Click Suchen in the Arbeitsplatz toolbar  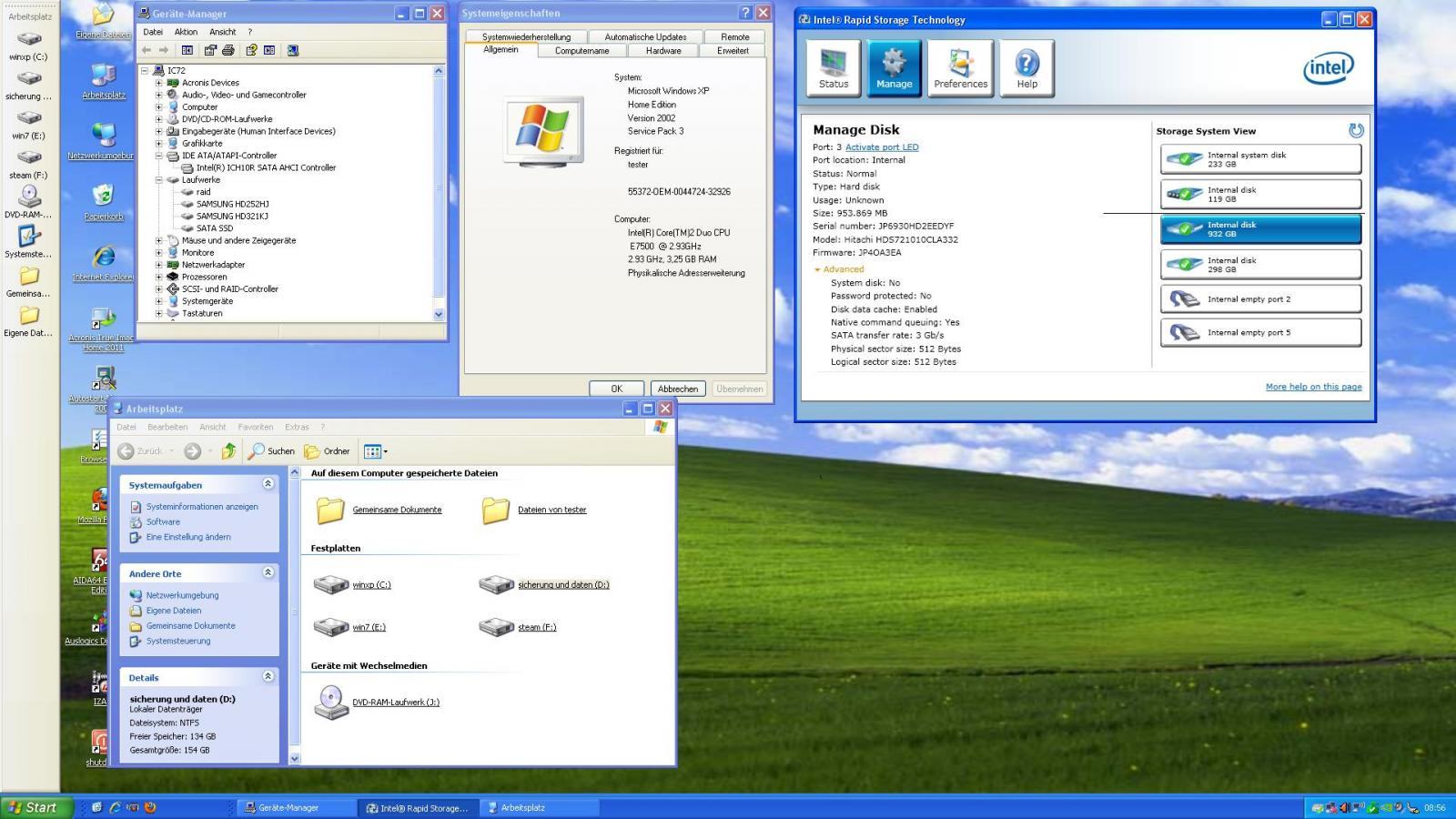(x=271, y=450)
